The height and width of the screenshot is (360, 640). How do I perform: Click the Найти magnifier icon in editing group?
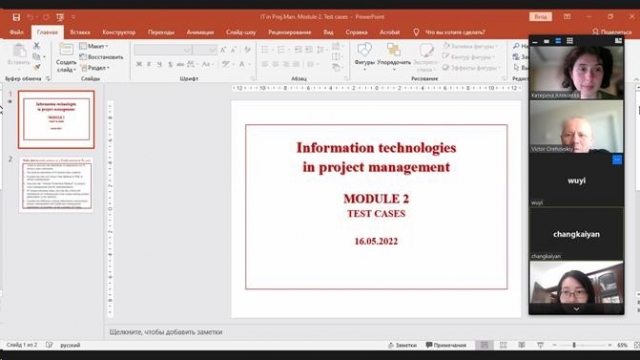pos(516,46)
